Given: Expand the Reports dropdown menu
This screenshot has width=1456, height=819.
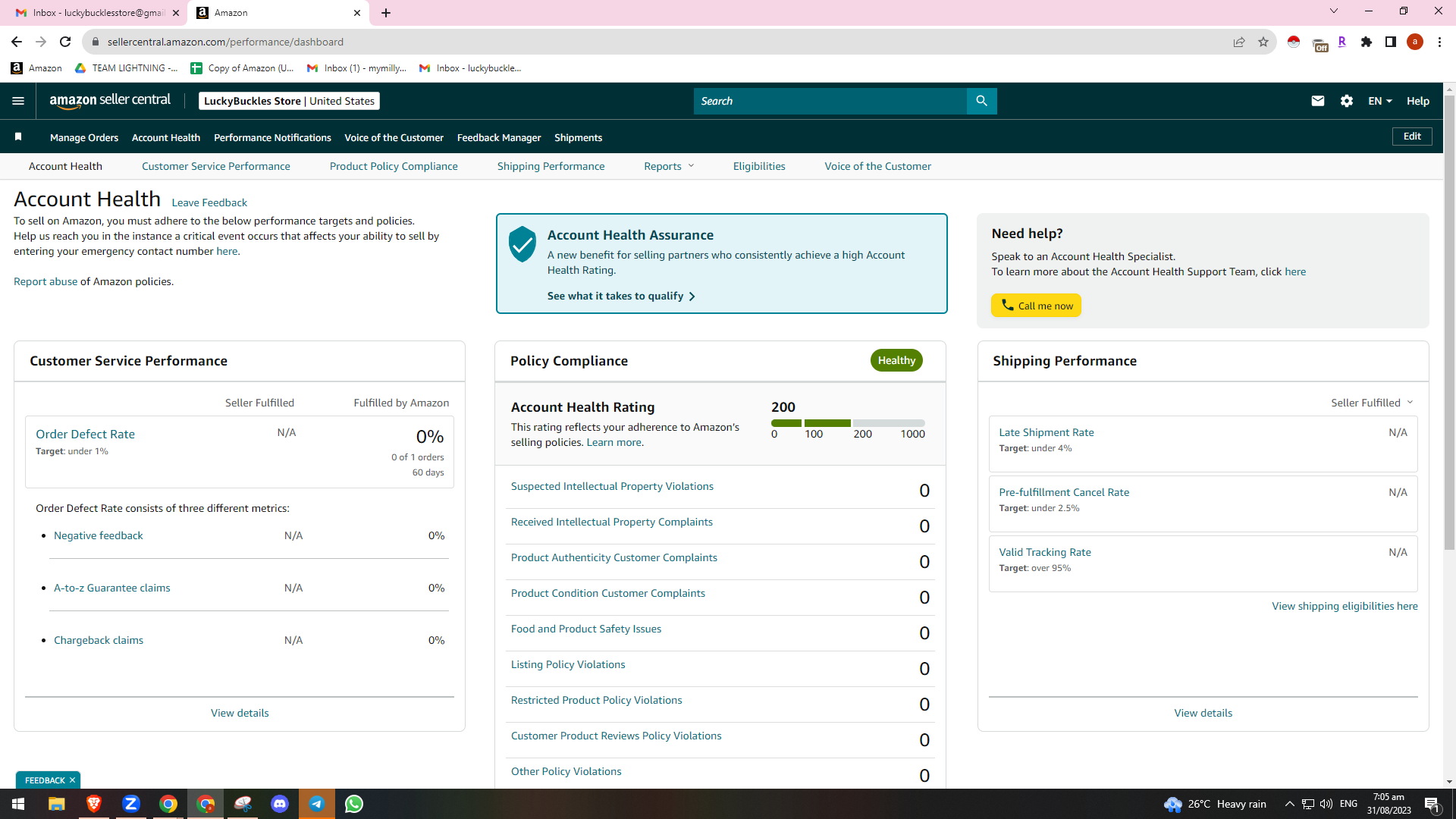Looking at the screenshot, I should 669,166.
